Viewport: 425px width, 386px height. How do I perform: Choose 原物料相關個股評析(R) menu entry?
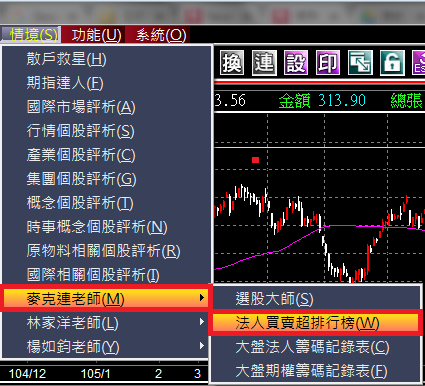point(107,251)
